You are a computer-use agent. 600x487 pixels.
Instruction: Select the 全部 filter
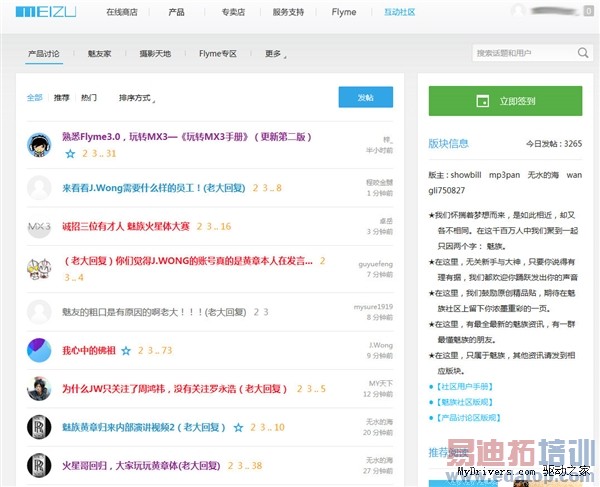tap(34, 98)
